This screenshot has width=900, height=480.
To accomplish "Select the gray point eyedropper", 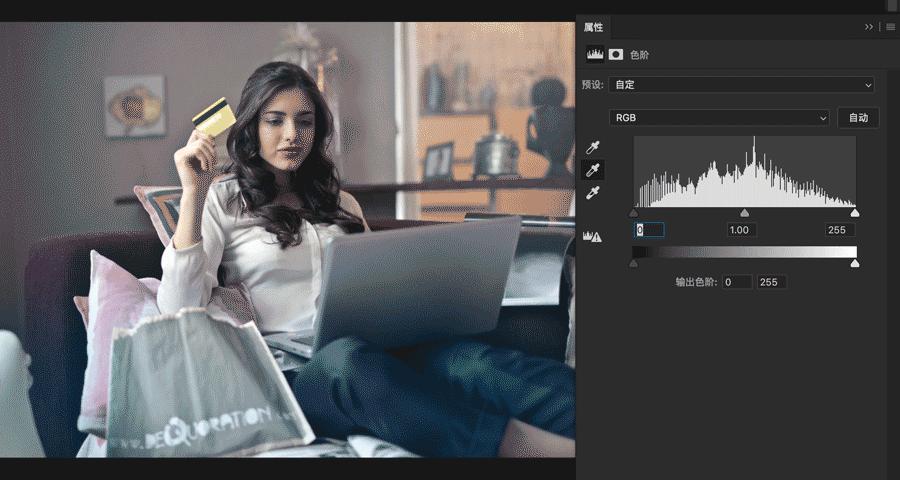I will coord(592,170).
